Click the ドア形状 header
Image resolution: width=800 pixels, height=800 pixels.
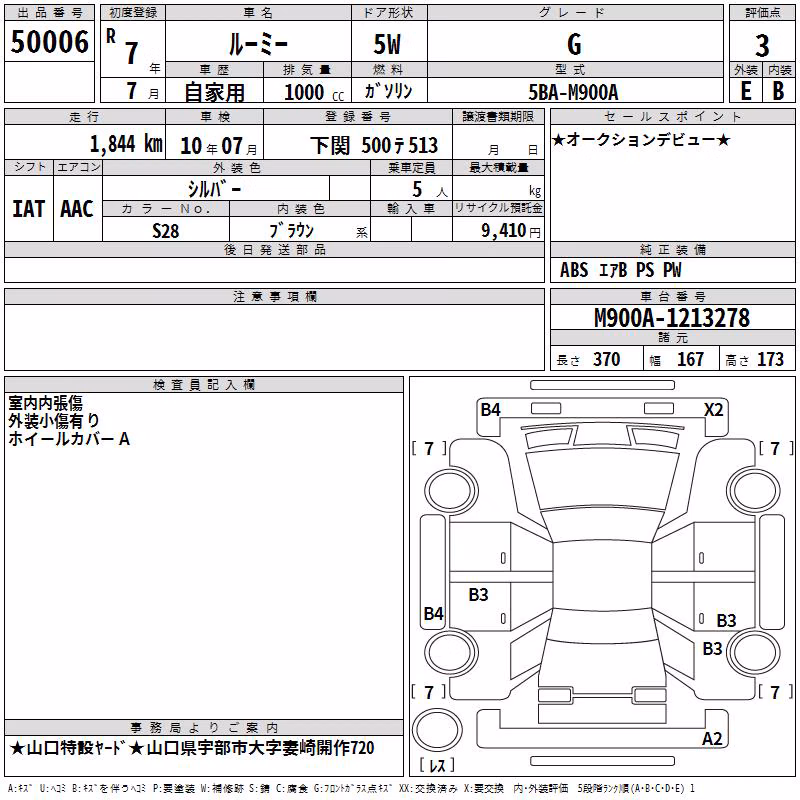(388, 13)
